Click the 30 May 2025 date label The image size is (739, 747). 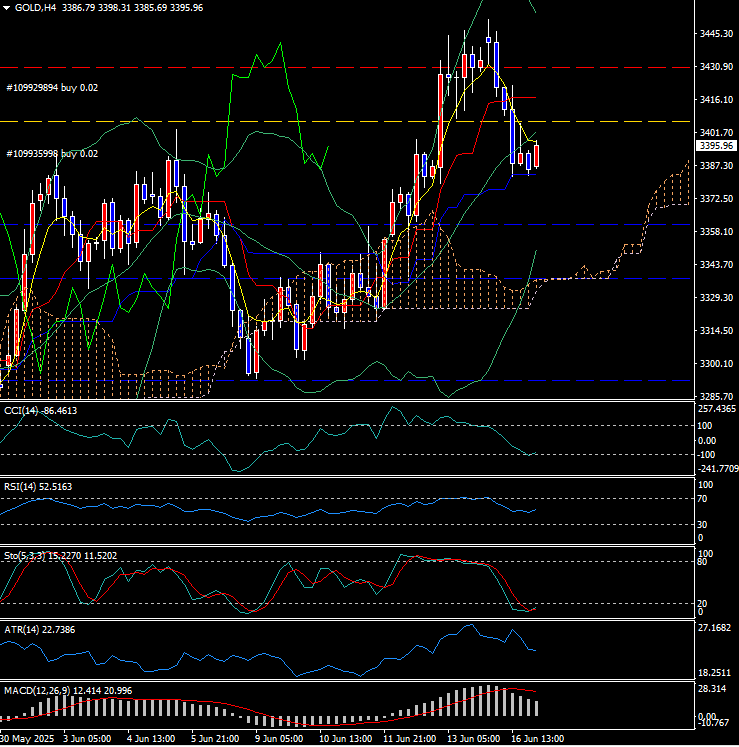(x=27, y=738)
